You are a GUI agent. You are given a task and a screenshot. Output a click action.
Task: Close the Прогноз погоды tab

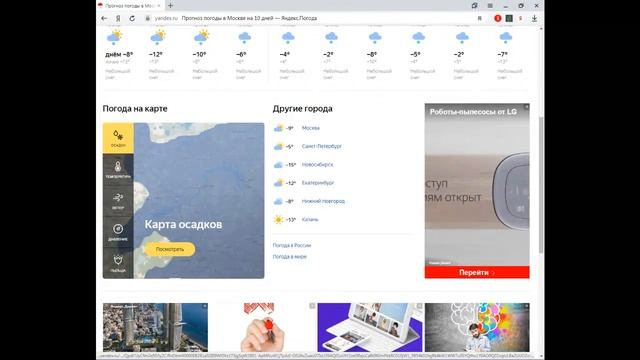(x=159, y=6)
